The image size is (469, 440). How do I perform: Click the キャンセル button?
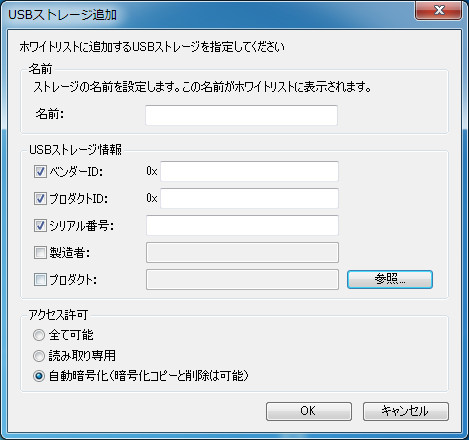(x=406, y=411)
